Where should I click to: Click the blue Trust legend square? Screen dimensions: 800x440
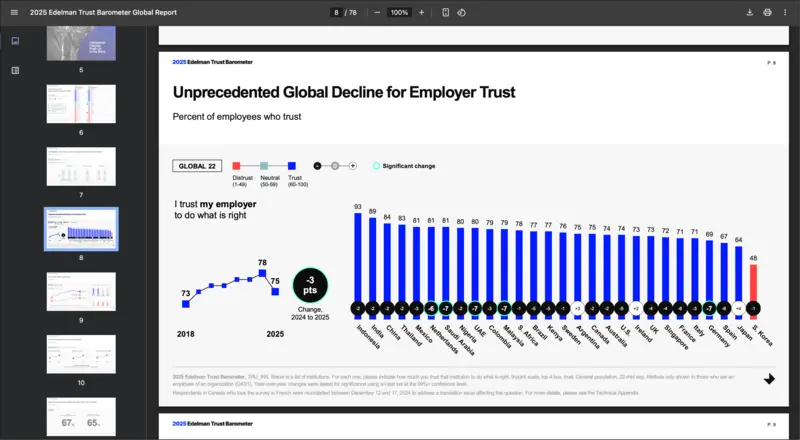point(292,166)
